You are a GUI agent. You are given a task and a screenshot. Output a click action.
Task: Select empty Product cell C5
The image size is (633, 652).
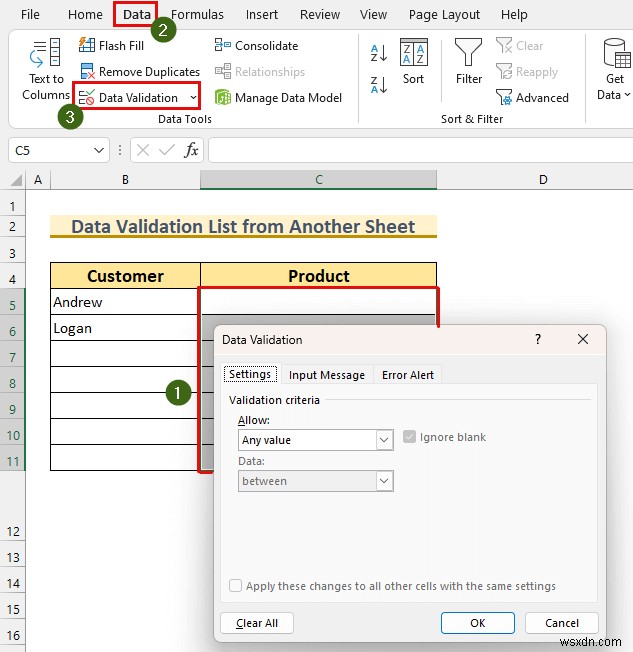click(319, 302)
